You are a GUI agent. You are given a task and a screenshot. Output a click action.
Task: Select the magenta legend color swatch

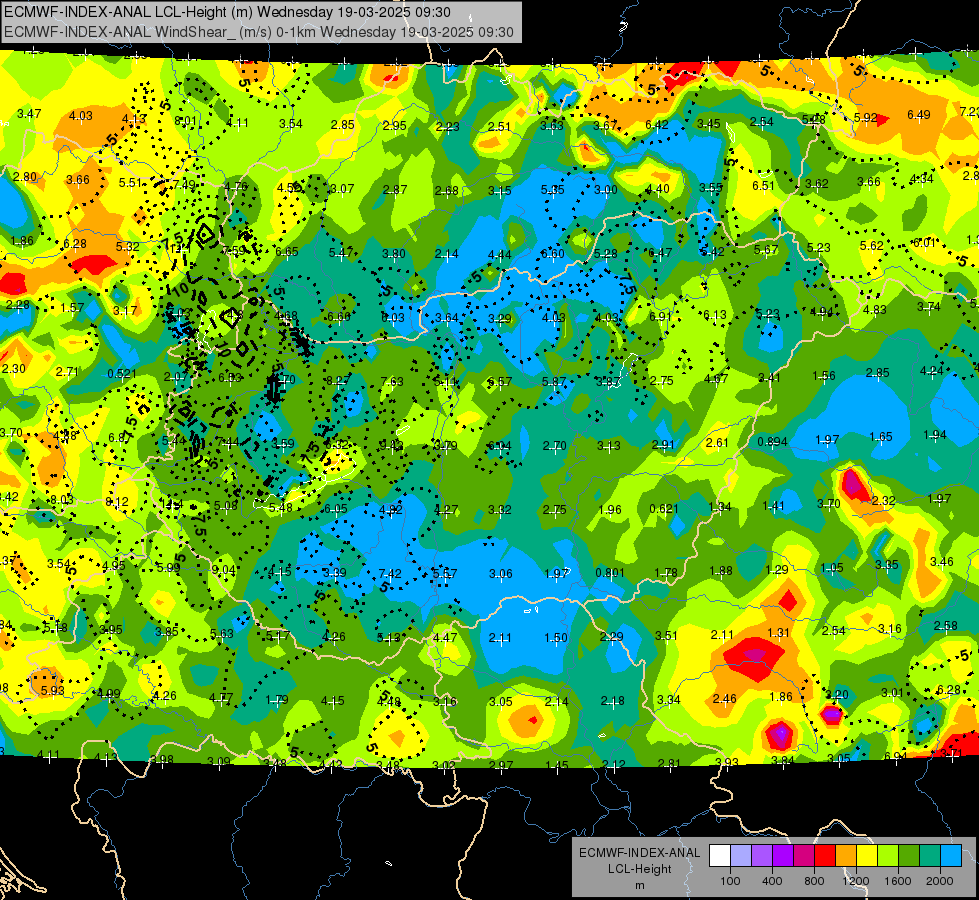(x=804, y=856)
